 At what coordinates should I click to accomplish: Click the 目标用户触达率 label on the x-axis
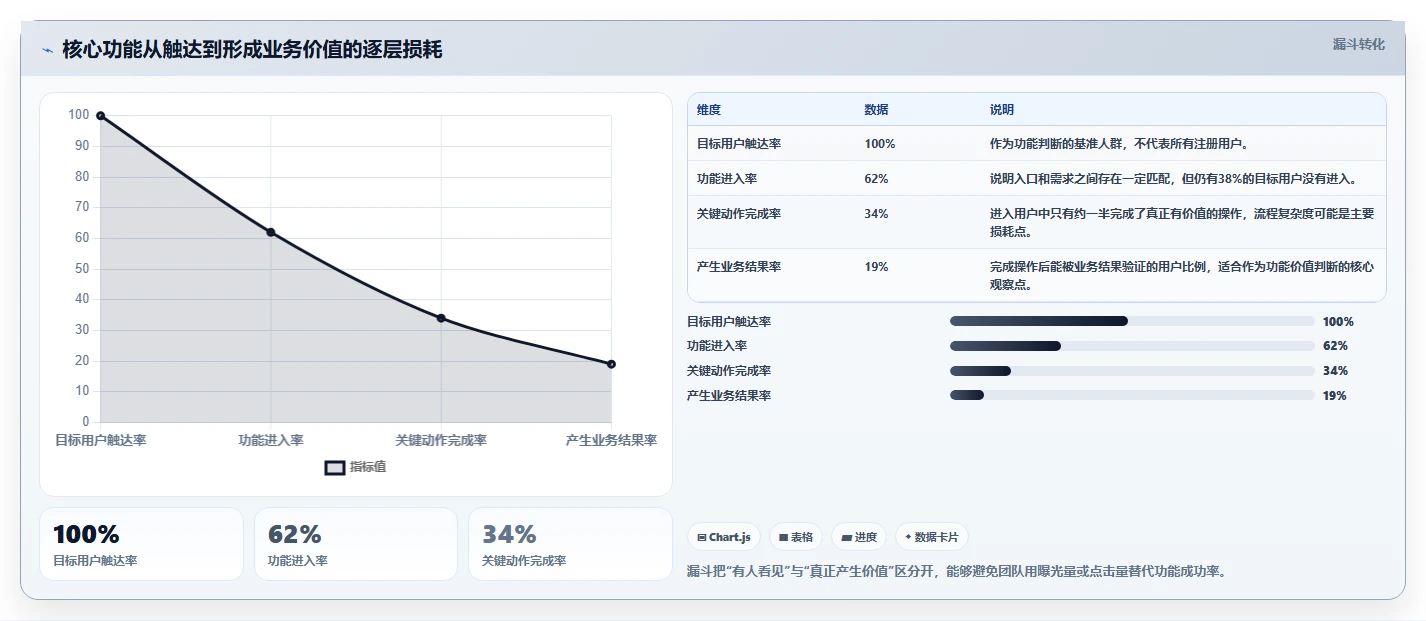coord(100,440)
